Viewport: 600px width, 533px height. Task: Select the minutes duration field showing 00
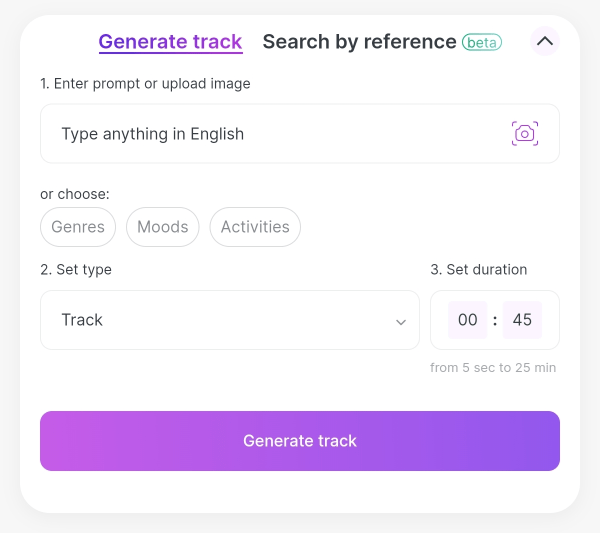[468, 320]
